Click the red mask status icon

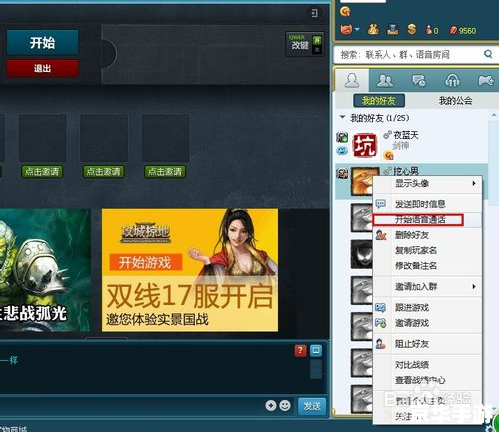point(346,30)
